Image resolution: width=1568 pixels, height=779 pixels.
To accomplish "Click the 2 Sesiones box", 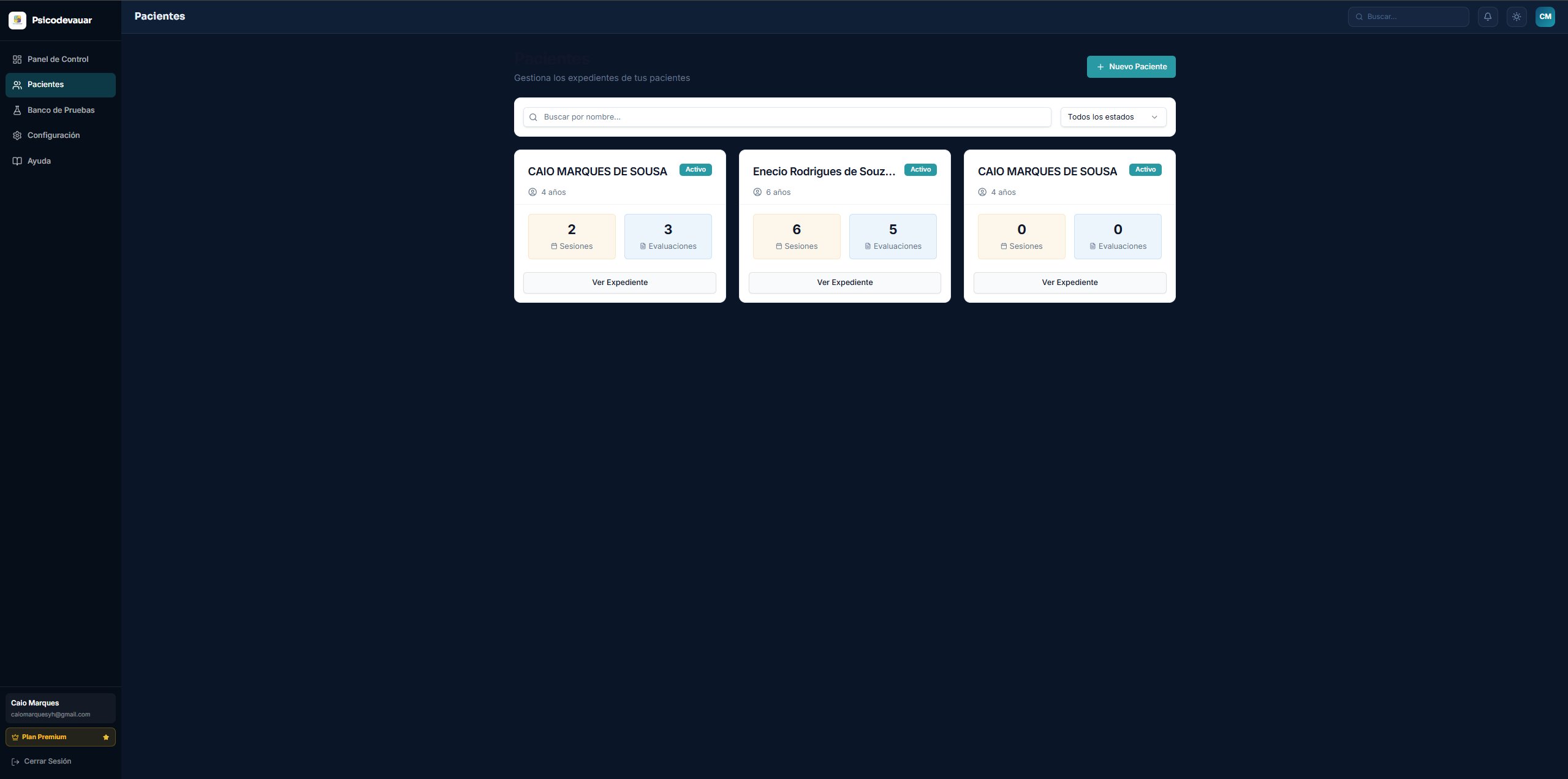I will click(572, 237).
